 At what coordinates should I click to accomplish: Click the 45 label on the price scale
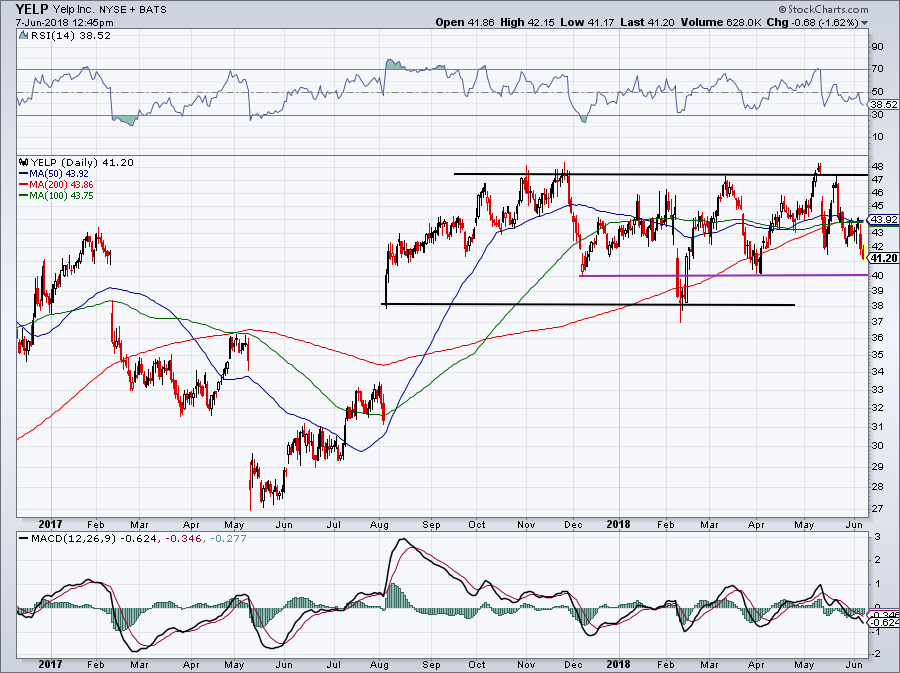pos(878,206)
